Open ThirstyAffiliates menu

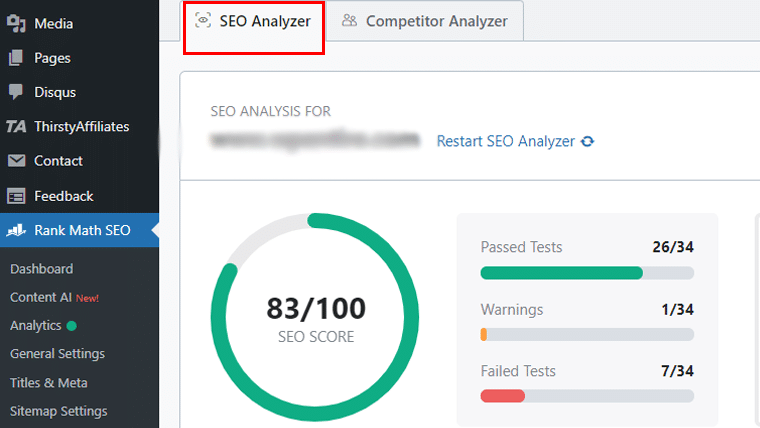pos(79,127)
